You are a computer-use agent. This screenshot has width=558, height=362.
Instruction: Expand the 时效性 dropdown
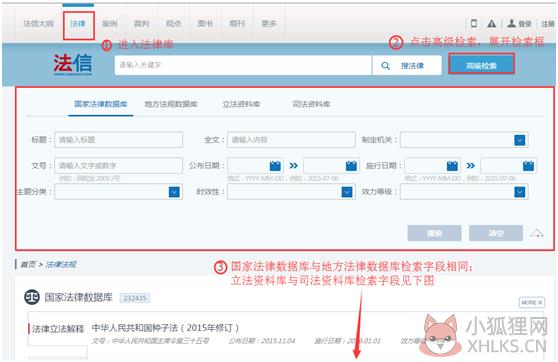point(347,192)
